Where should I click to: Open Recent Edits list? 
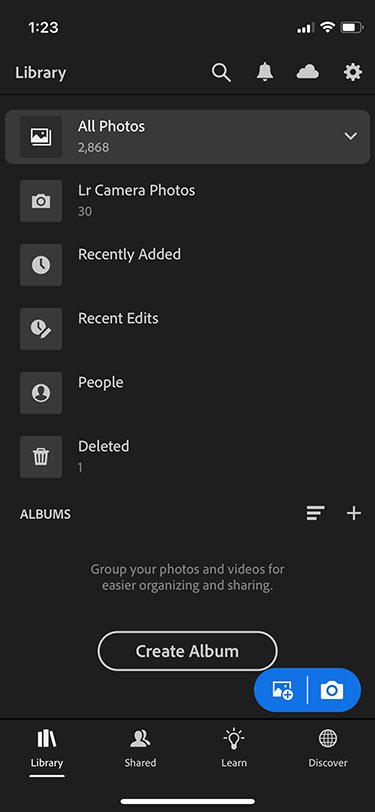(x=188, y=329)
